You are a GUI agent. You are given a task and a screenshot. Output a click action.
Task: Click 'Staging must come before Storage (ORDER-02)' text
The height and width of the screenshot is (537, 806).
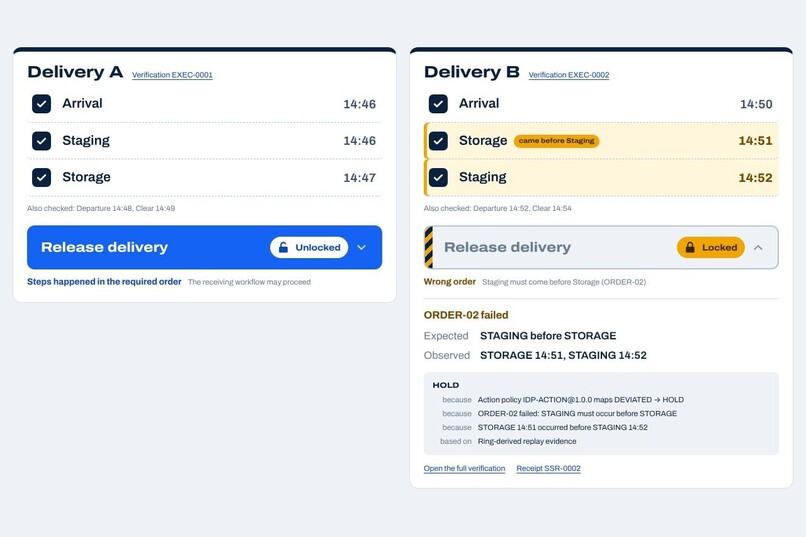[564, 282]
